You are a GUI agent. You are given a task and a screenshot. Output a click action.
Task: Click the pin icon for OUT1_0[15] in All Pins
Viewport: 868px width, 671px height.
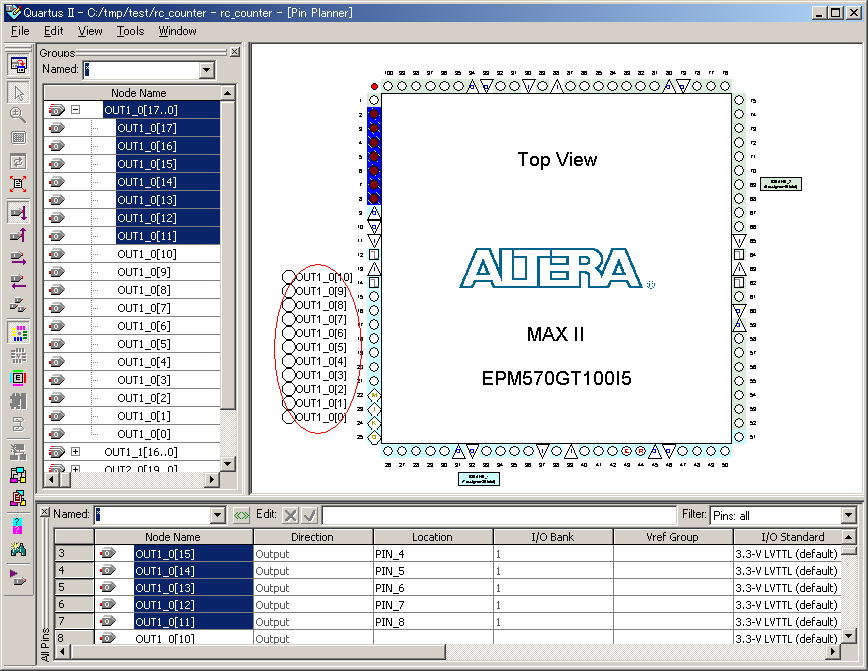click(x=107, y=554)
